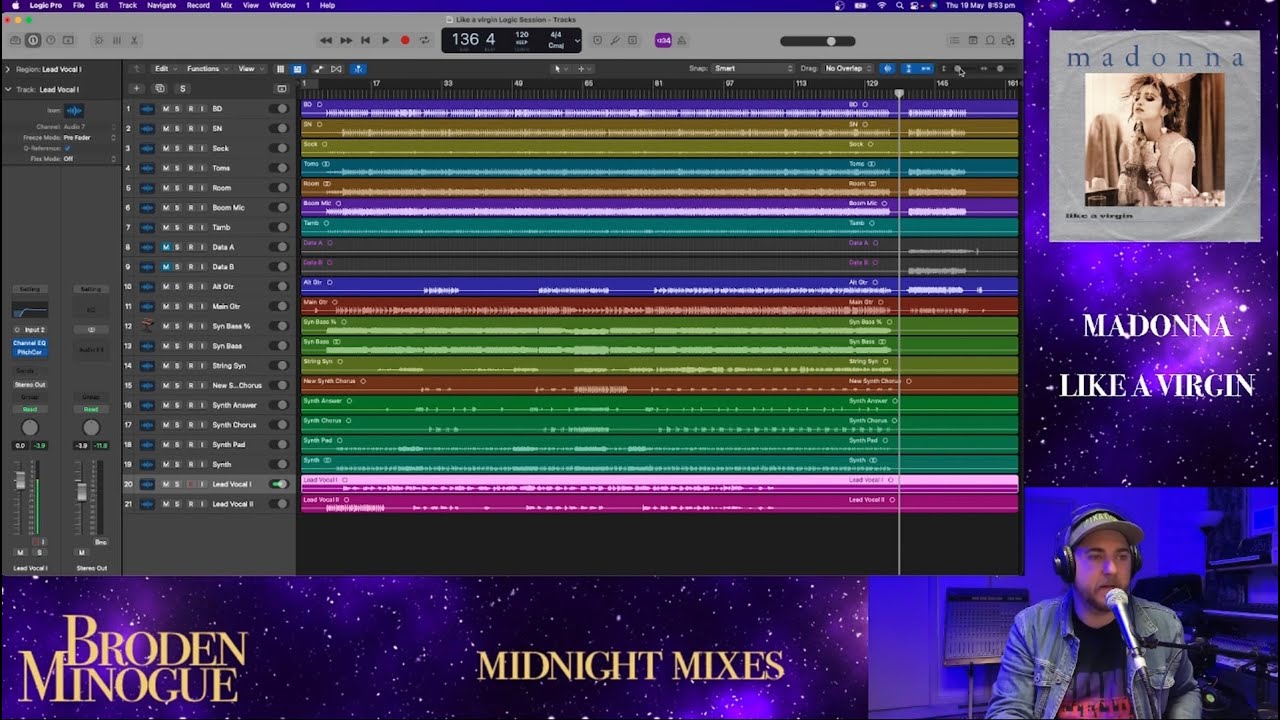Toggle the global Solo S button
Image resolution: width=1280 pixels, height=720 pixels.
point(182,89)
